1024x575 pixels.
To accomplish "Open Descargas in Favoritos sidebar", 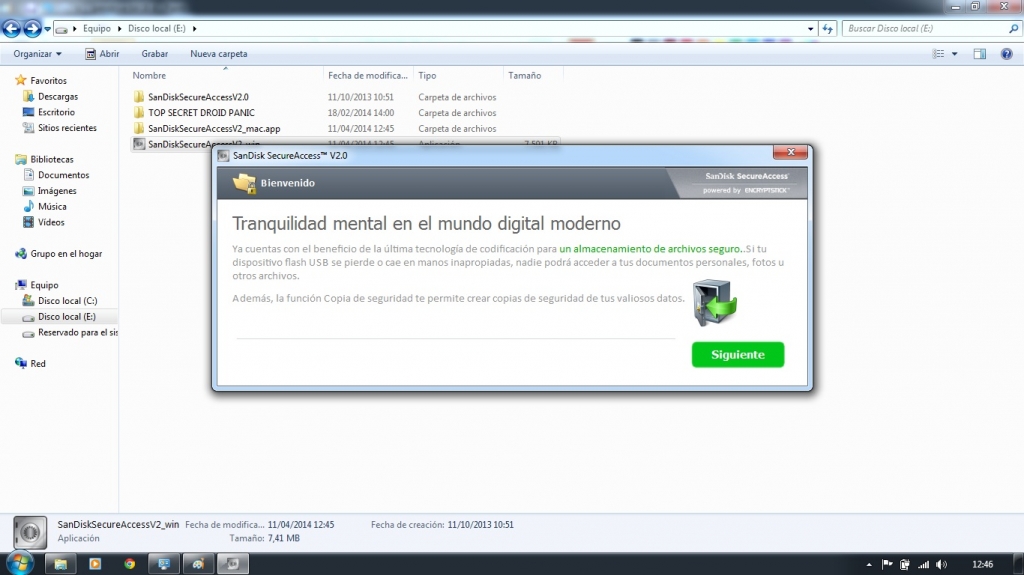I will 57,97.
